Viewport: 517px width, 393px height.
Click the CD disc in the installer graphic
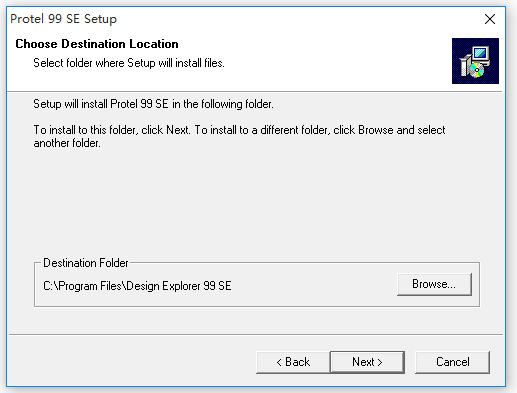476,70
